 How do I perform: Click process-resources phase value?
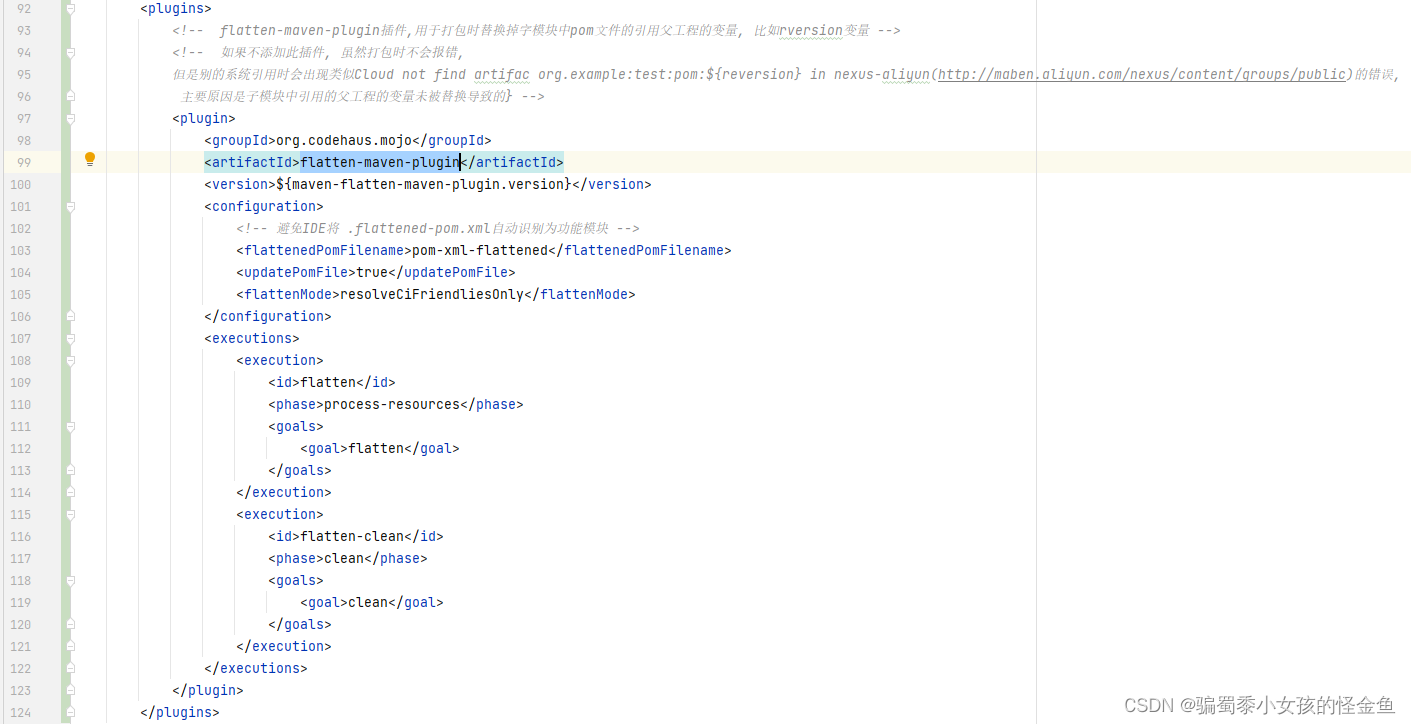392,404
